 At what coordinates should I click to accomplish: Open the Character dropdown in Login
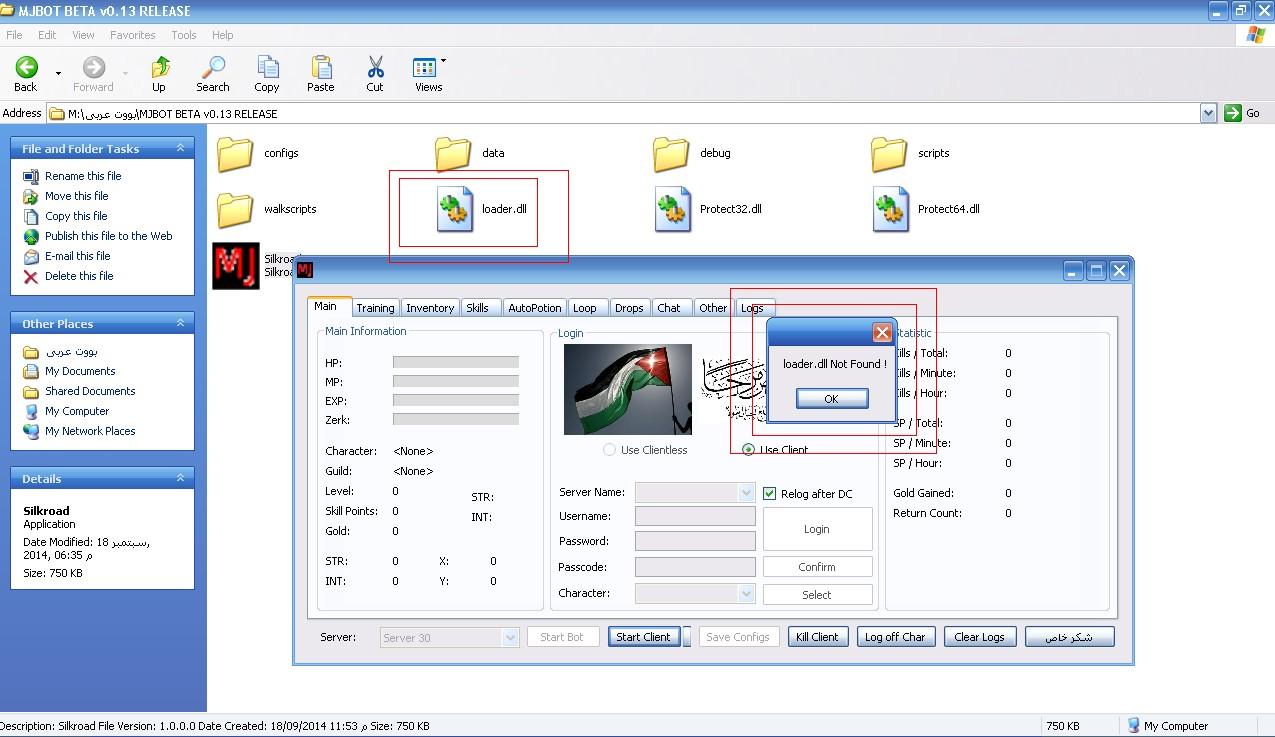[x=746, y=593]
